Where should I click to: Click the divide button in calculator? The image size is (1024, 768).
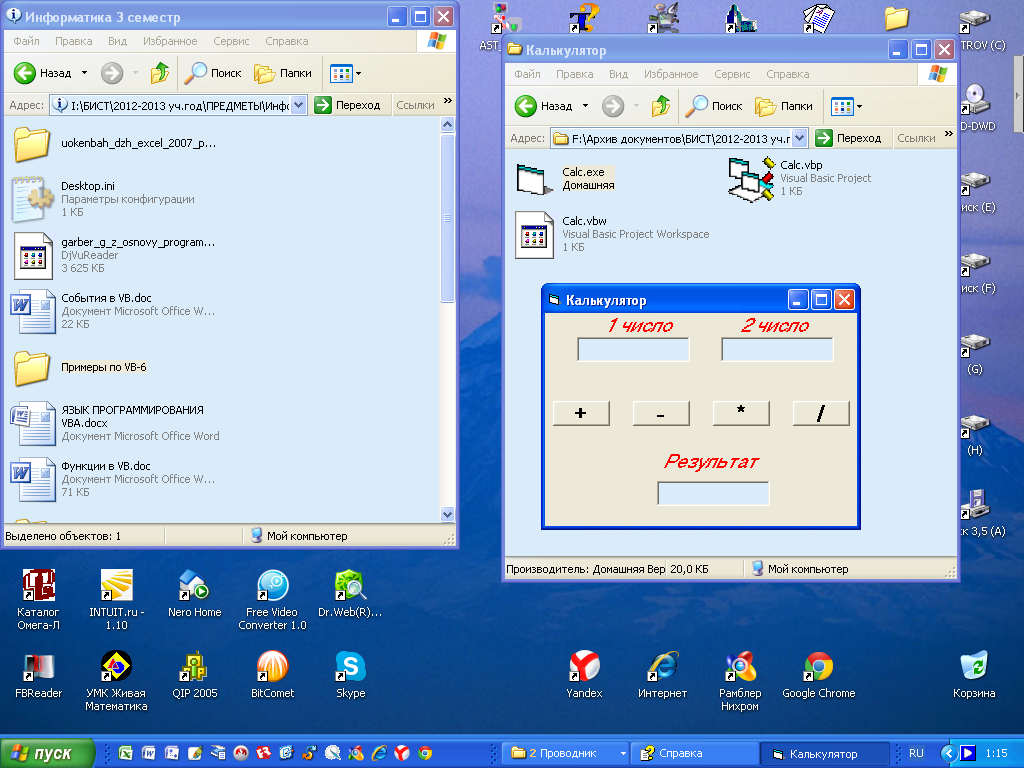point(821,413)
